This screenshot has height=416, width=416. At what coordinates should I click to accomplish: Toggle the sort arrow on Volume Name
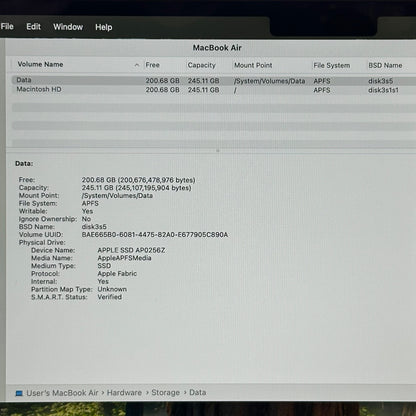point(137,65)
